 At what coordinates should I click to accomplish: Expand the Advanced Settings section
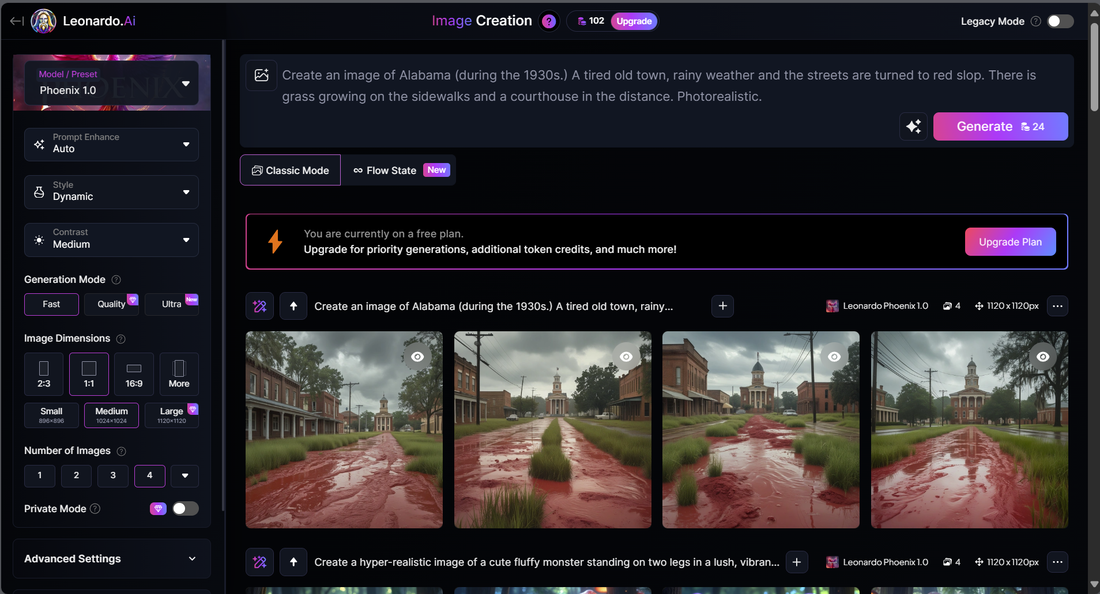(112, 559)
